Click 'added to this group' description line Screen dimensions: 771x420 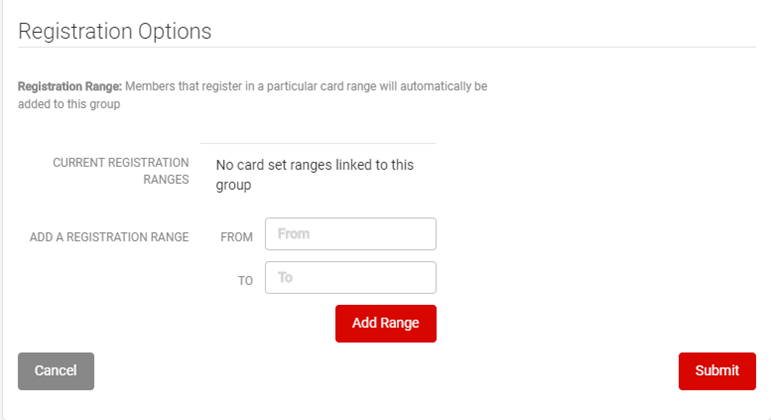tap(69, 104)
